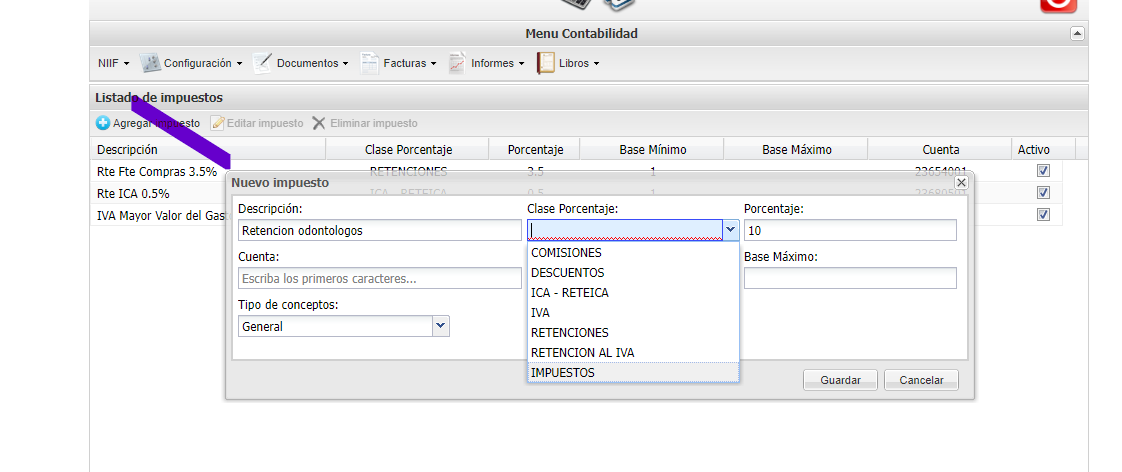
Task: Select COMISIONES from the list
Action: point(633,252)
